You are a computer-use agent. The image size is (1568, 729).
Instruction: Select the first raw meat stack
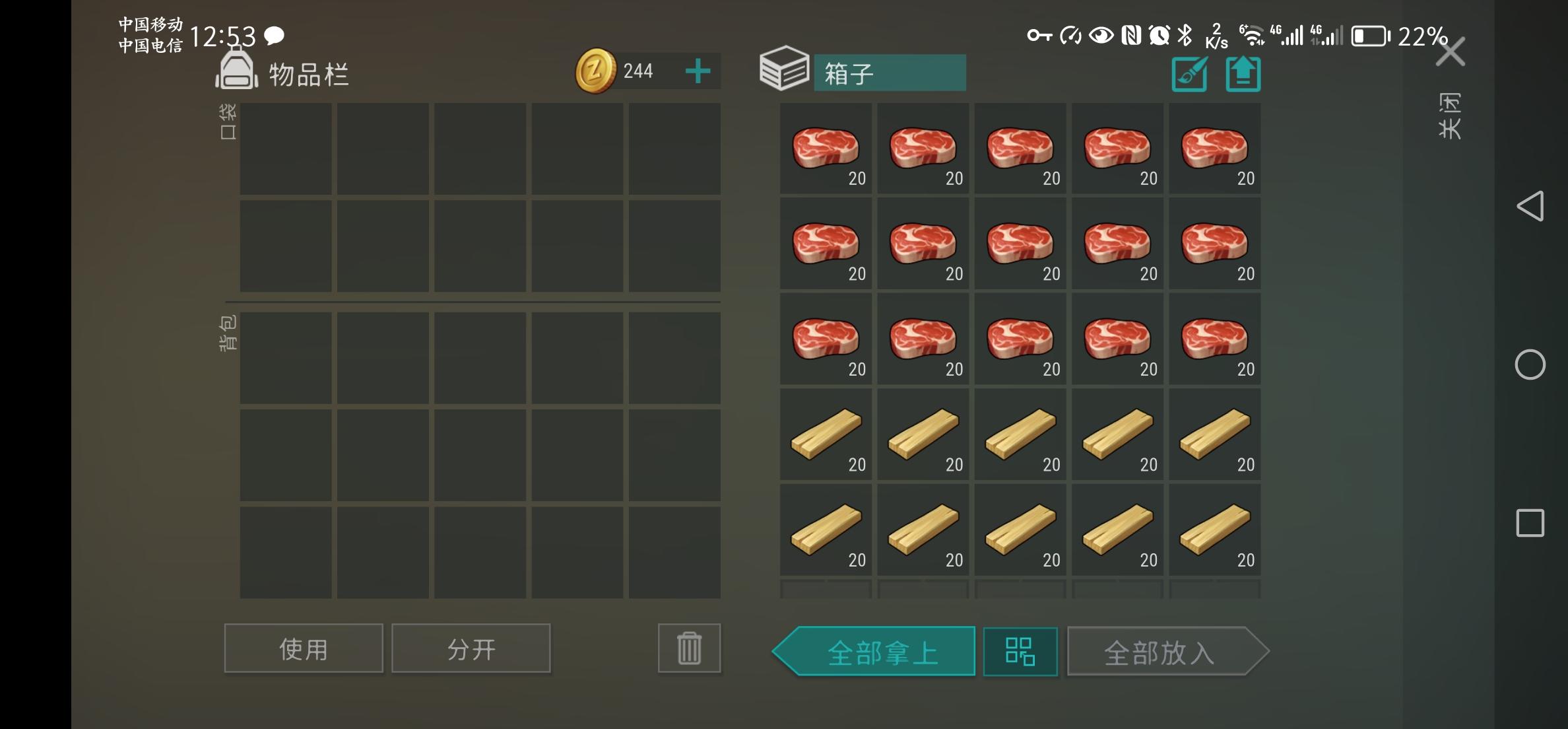click(826, 149)
